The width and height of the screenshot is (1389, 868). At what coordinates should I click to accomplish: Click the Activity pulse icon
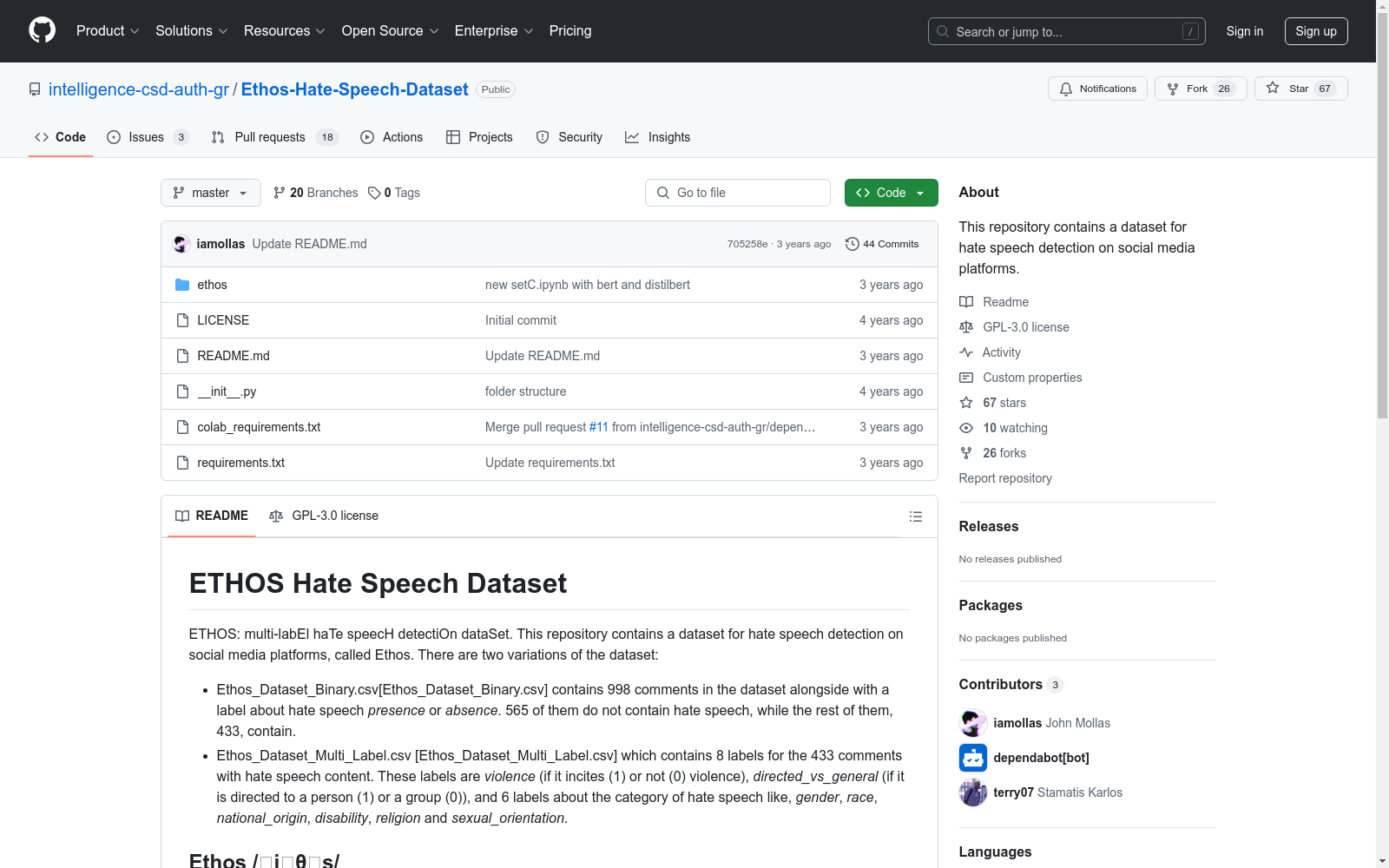pos(966,352)
